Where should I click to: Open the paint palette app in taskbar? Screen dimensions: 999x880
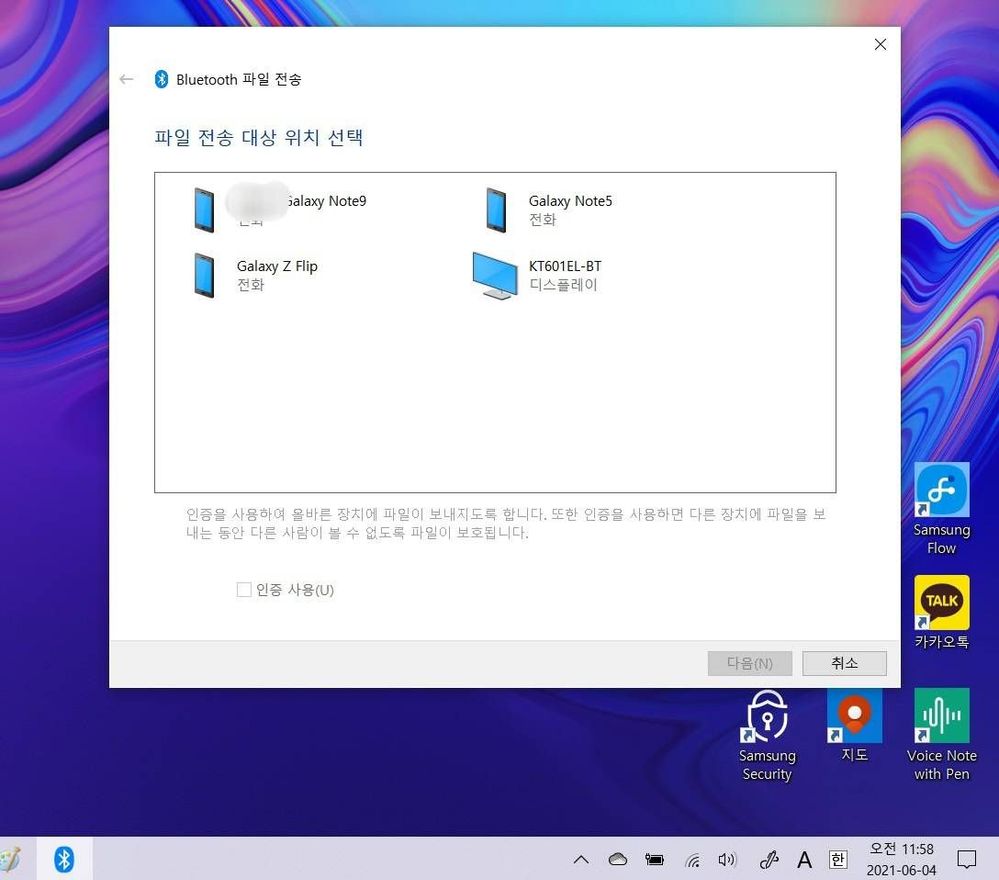[x=9, y=859]
